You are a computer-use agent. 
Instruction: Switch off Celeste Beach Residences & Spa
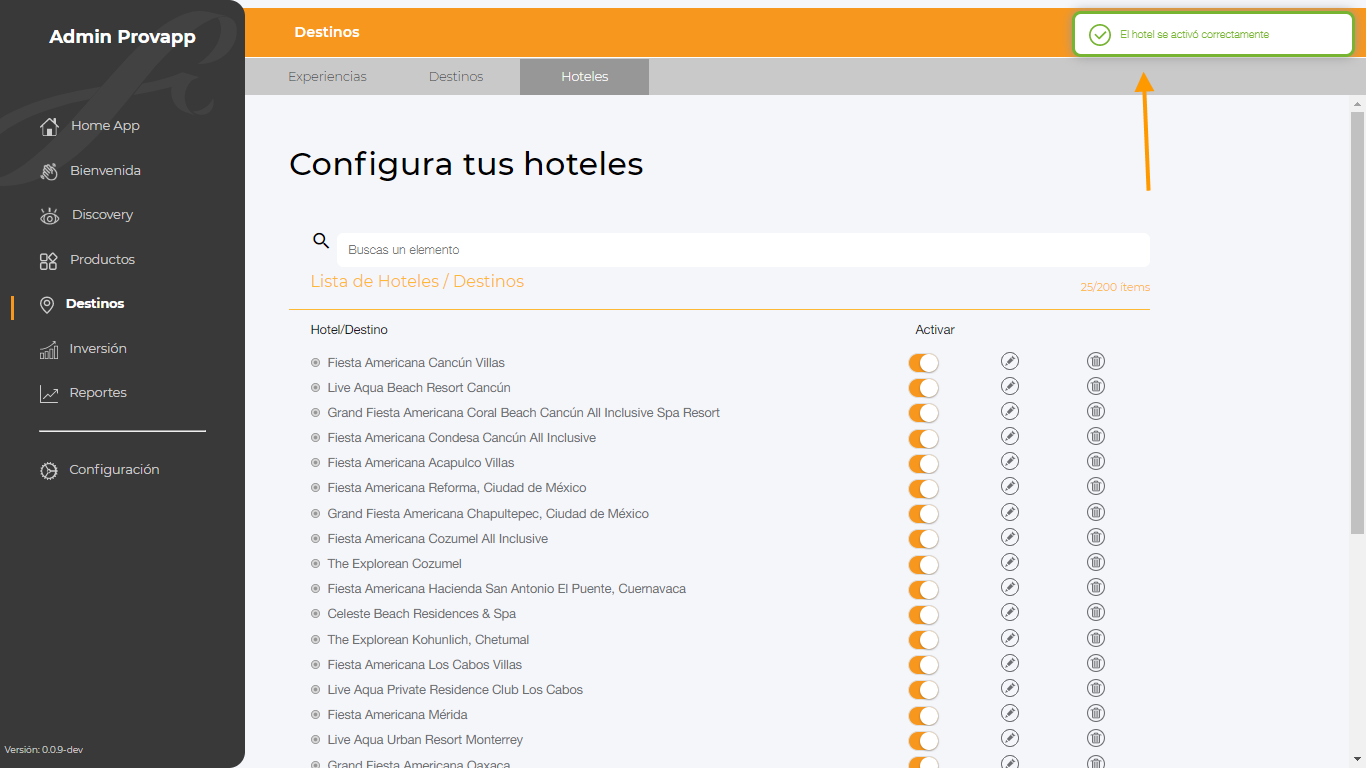coord(923,615)
